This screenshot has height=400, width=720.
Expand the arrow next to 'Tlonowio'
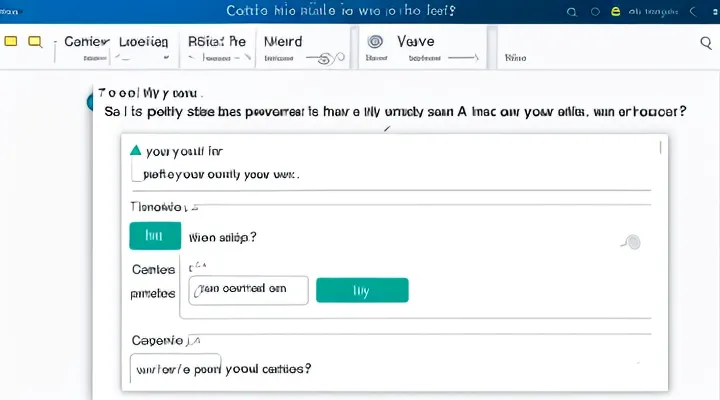coord(195,207)
